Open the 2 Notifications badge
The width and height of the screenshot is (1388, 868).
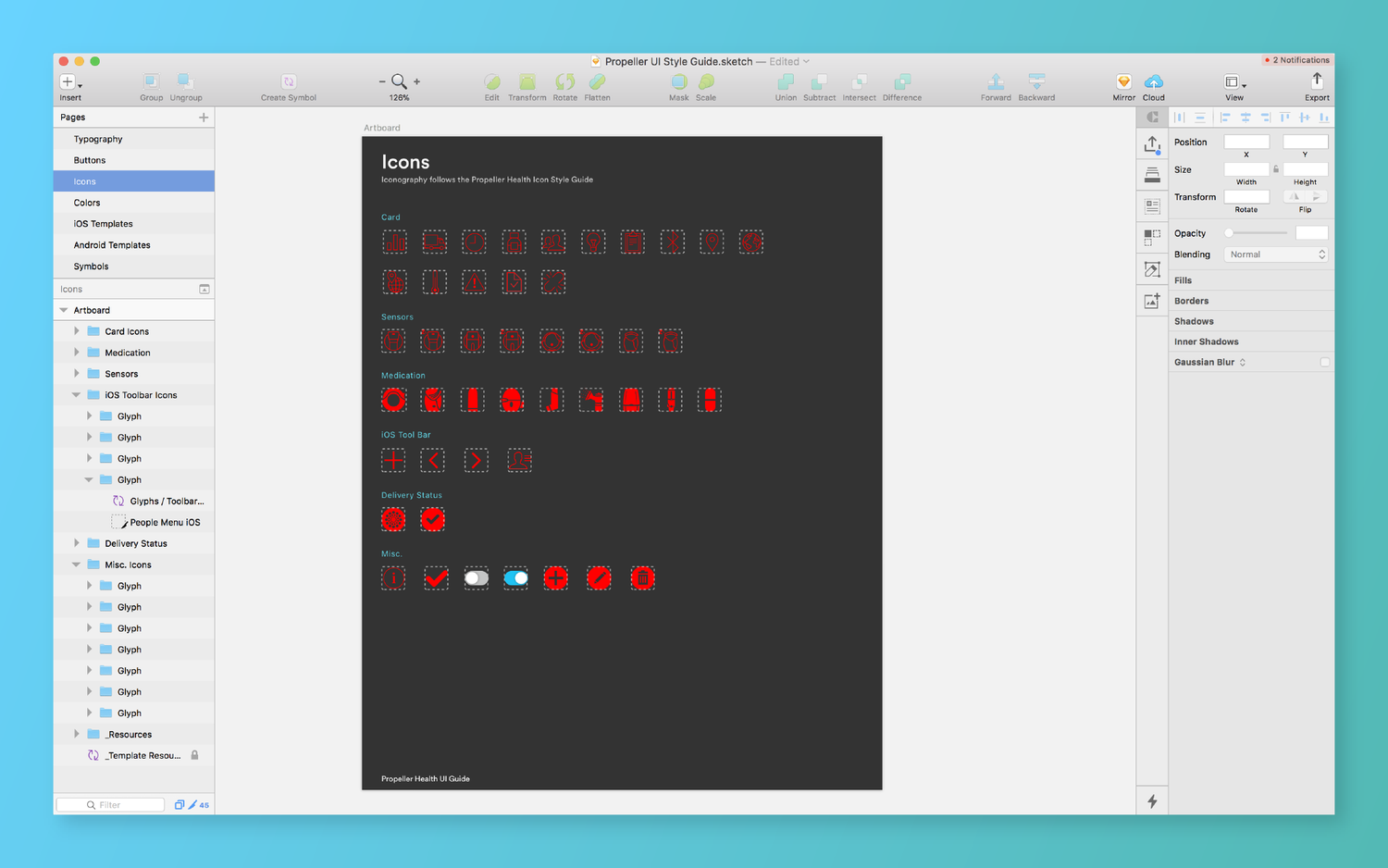coord(1296,60)
